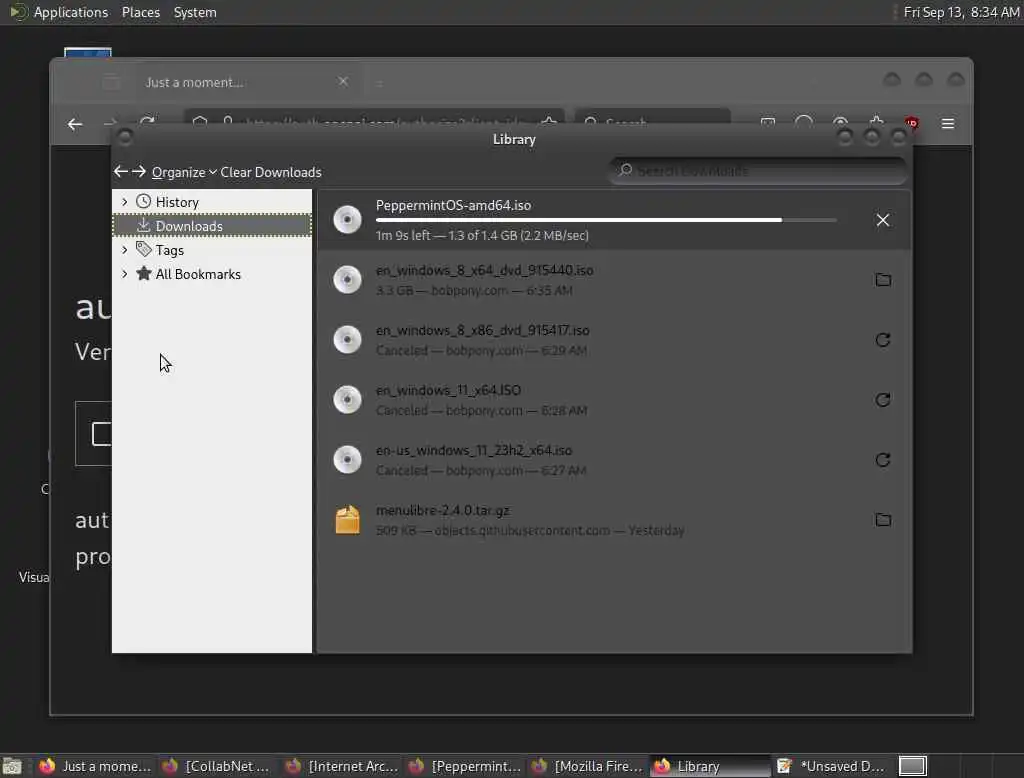Retry download of en_windows_8_x86_dvd_915417.iso
The image size is (1024, 778).
click(x=883, y=340)
